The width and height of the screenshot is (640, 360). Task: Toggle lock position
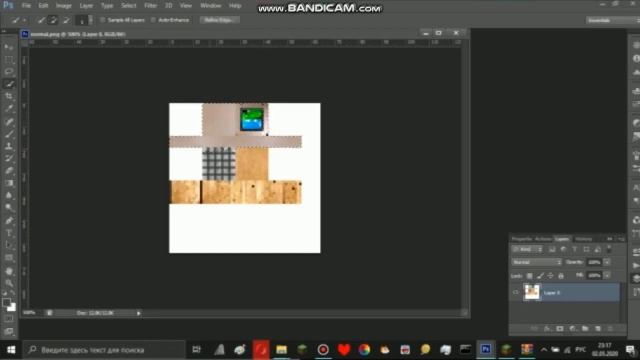(x=550, y=276)
